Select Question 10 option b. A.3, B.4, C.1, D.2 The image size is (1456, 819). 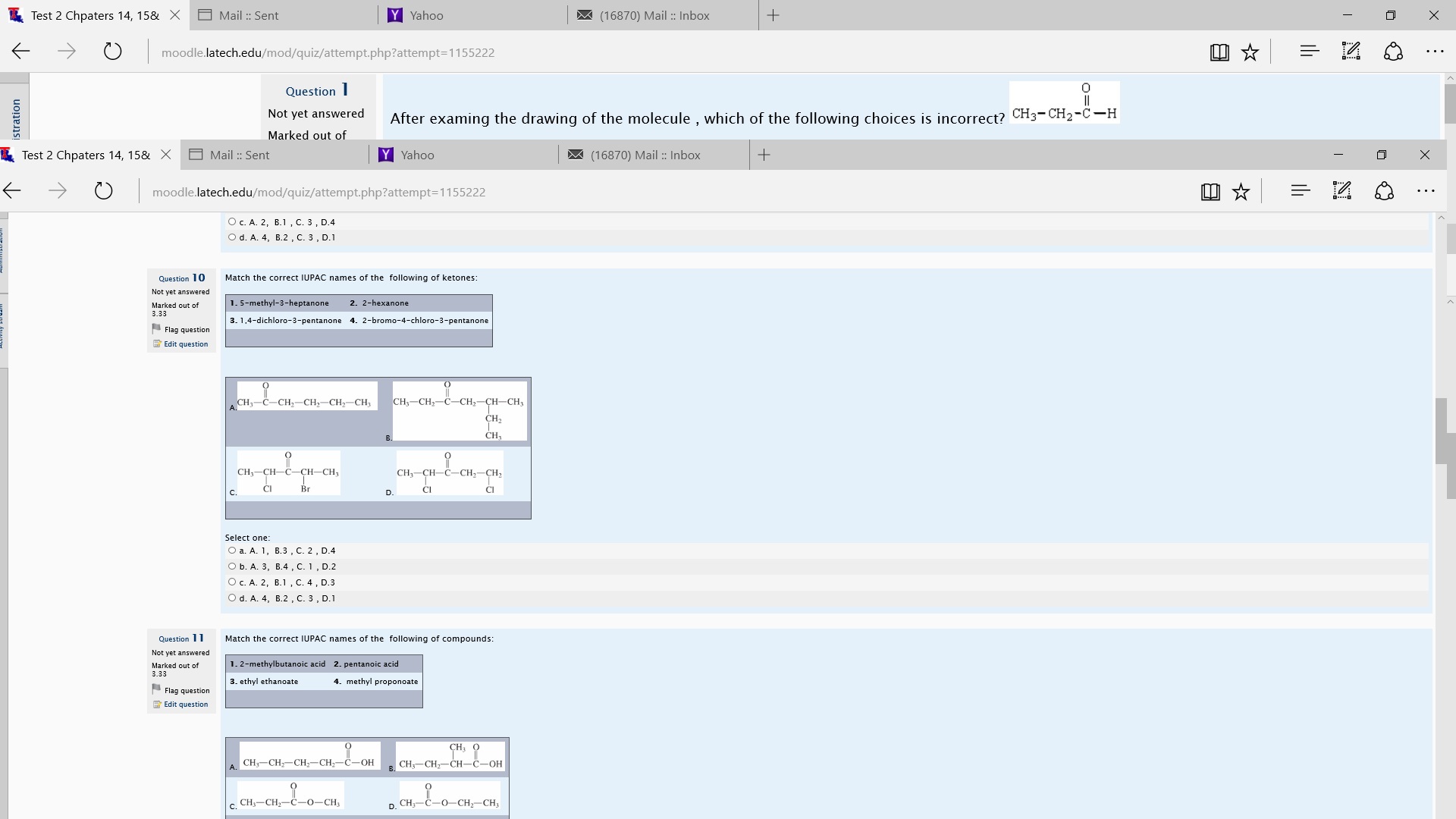(232, 566)
